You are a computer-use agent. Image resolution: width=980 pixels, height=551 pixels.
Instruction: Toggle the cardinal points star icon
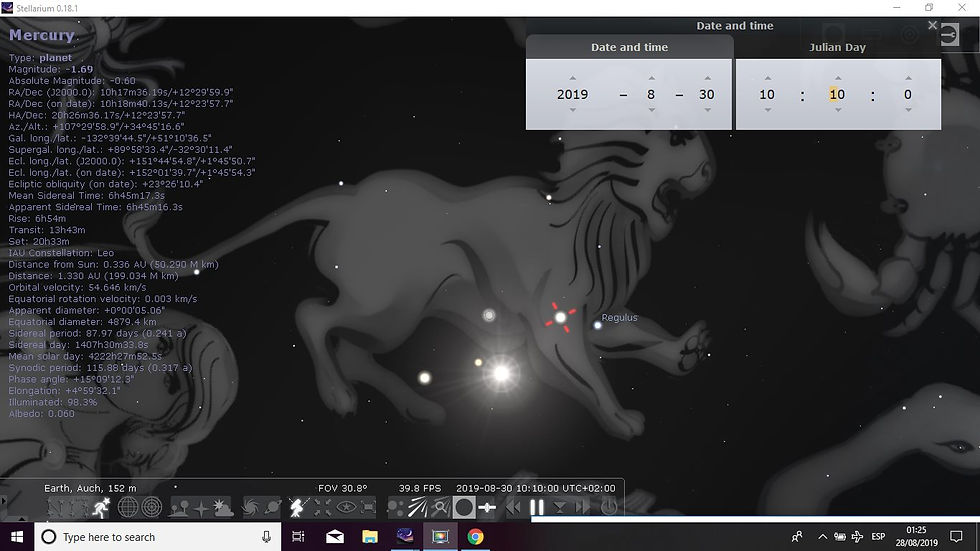(201, 507)
